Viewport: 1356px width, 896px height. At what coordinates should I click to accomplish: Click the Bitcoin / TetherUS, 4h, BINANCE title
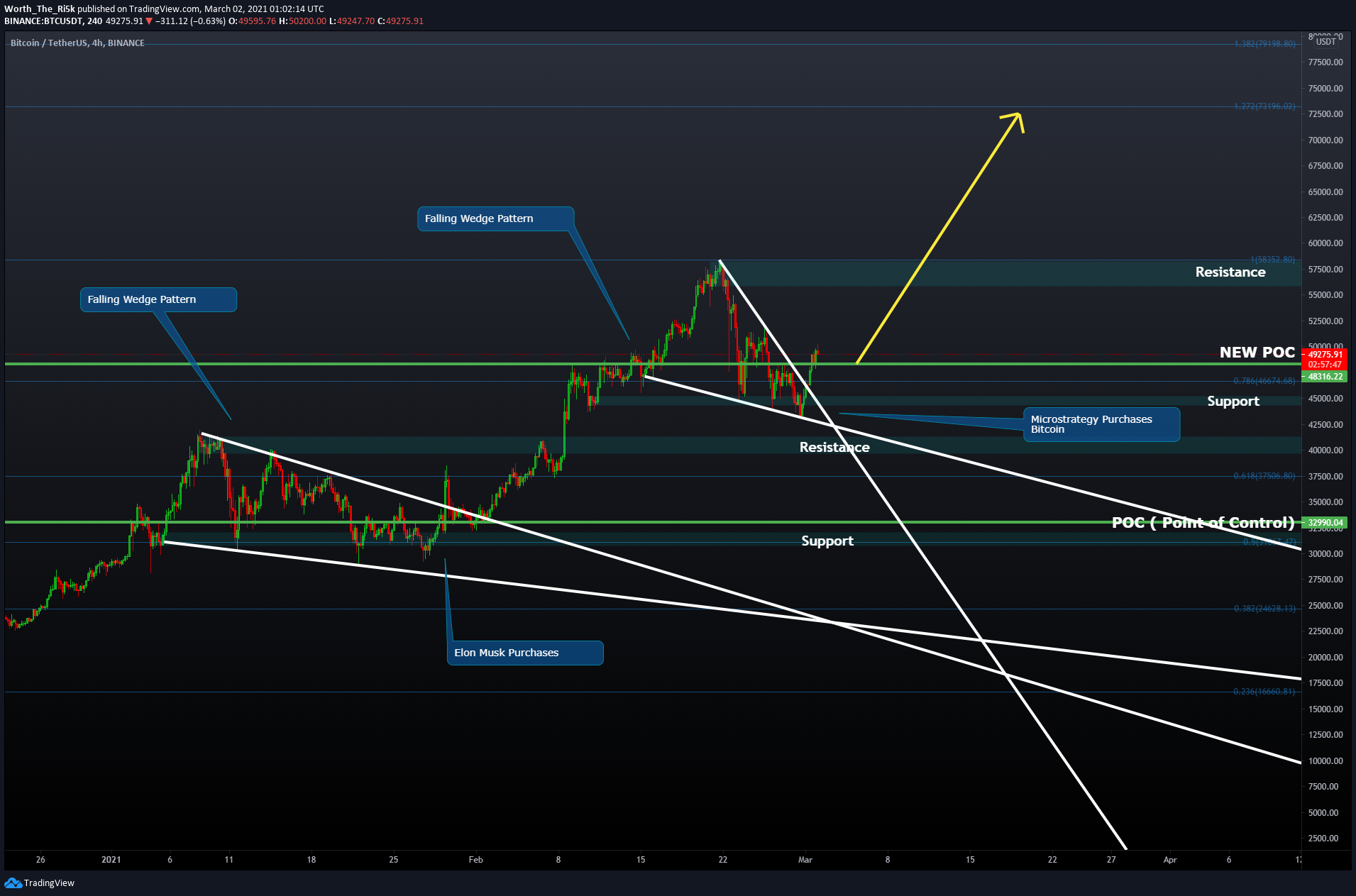click(x=77, y=43)
